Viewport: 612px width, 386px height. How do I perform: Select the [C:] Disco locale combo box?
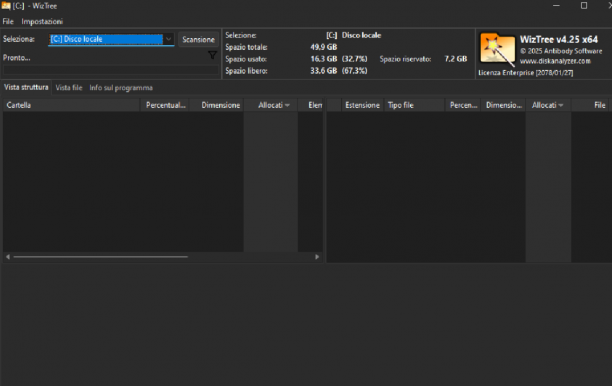pyautogui.click(x=111, y=39)
